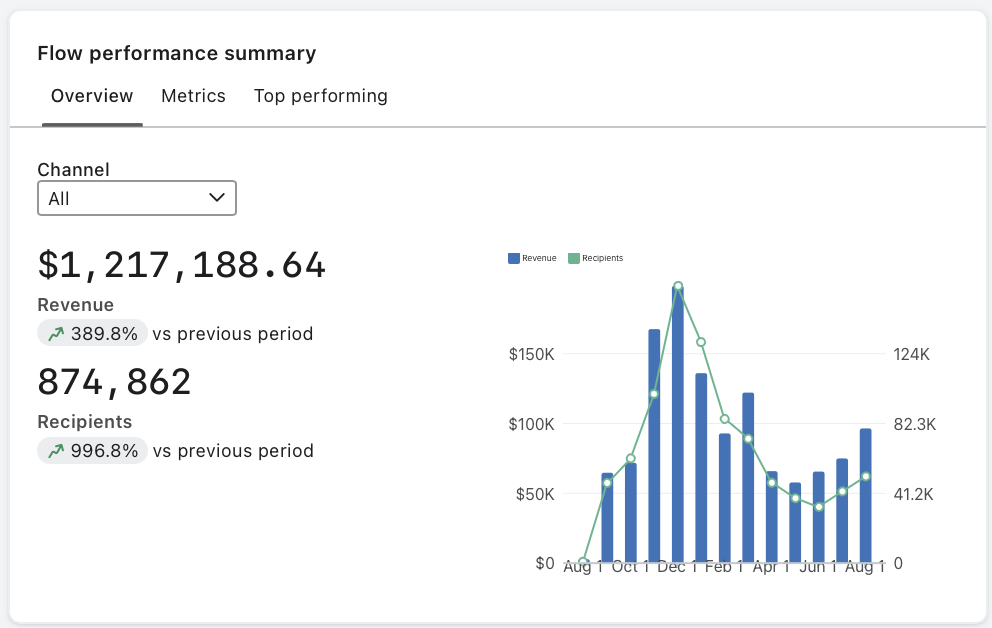Select the first blue revenue bar on left
The height and width of the screenshot is (628, 992).
coord(607,517)
